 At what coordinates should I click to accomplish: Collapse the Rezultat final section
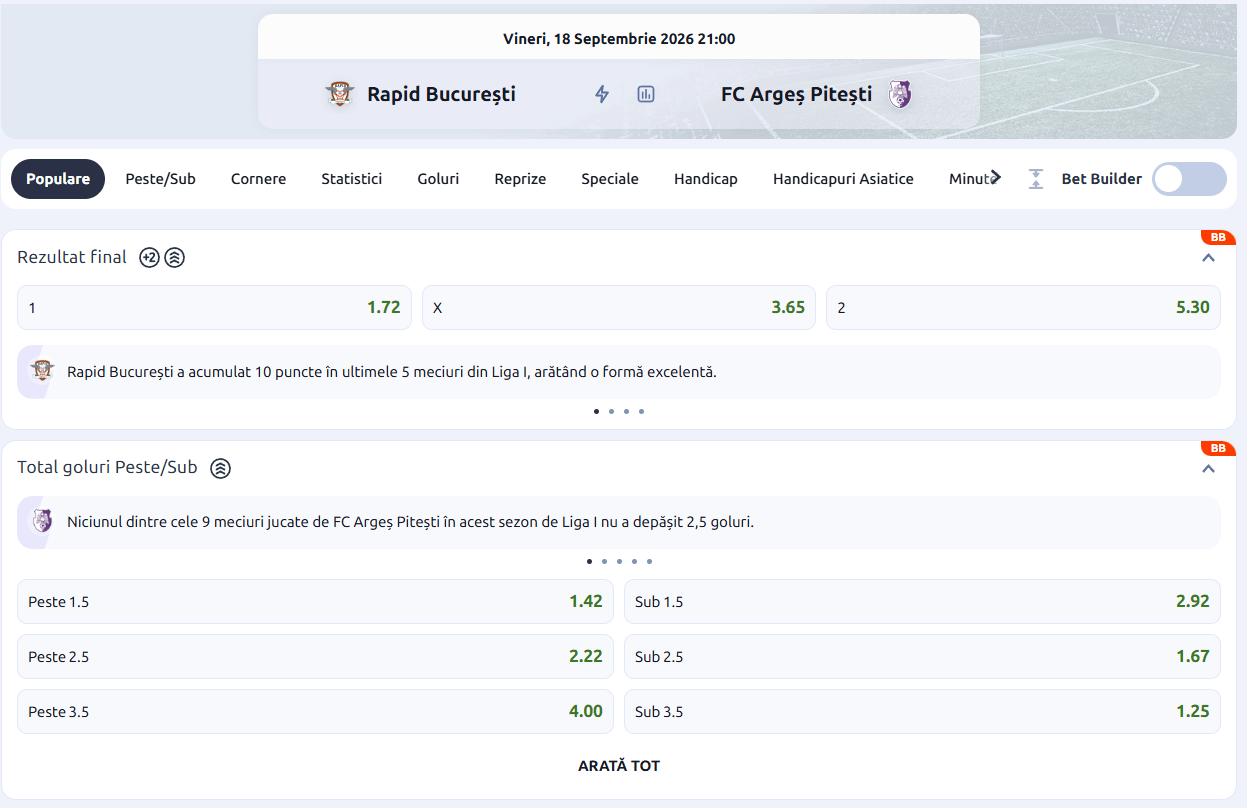(x=1208, y=258)
